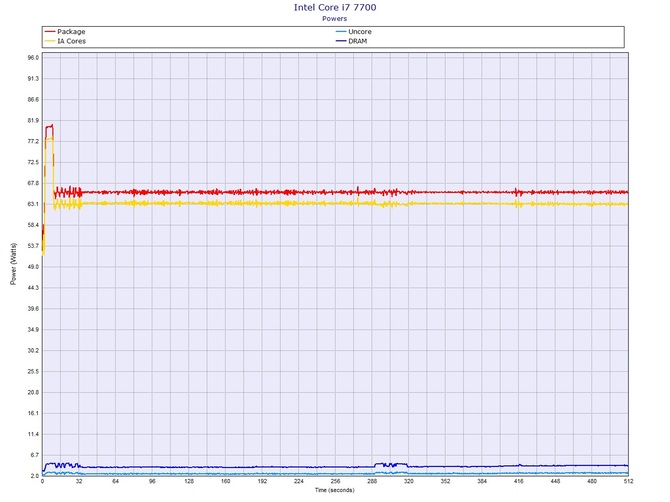Screen dimensions: 670x502
Task: Click the 6.7 y-axis value
Action: tap(35, 455)
